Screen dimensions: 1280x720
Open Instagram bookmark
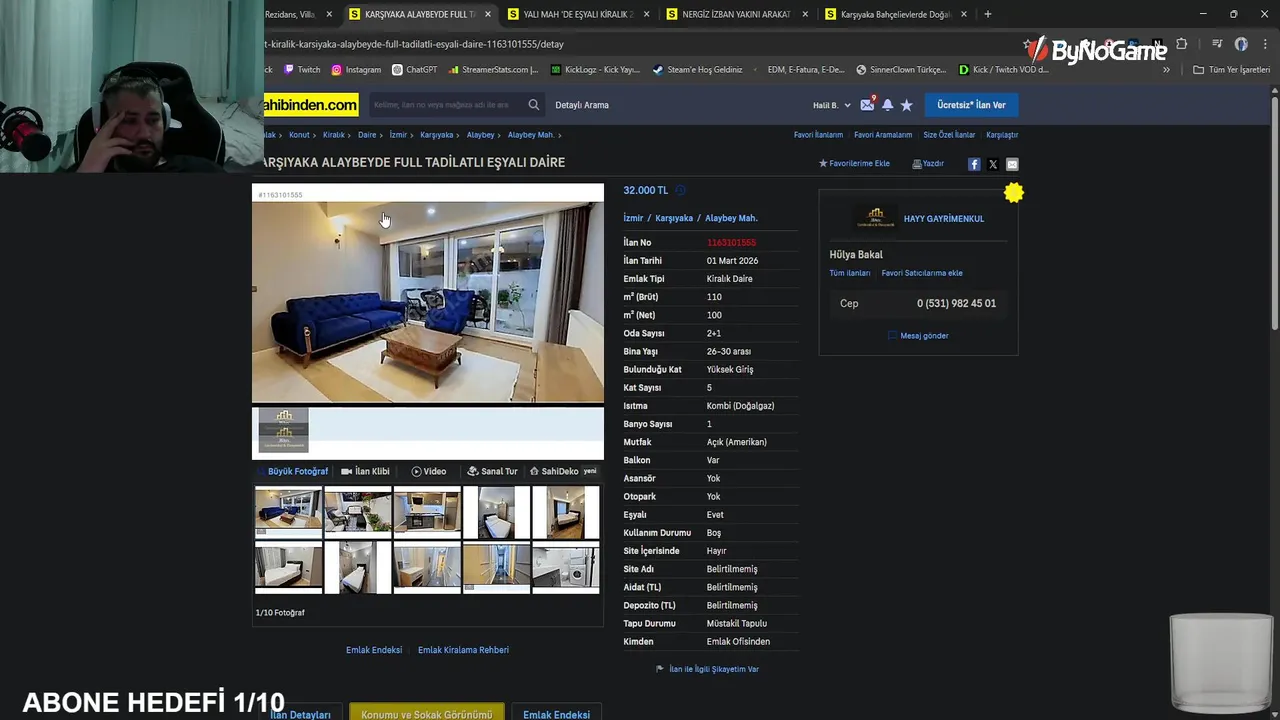[x=356, y=70]
